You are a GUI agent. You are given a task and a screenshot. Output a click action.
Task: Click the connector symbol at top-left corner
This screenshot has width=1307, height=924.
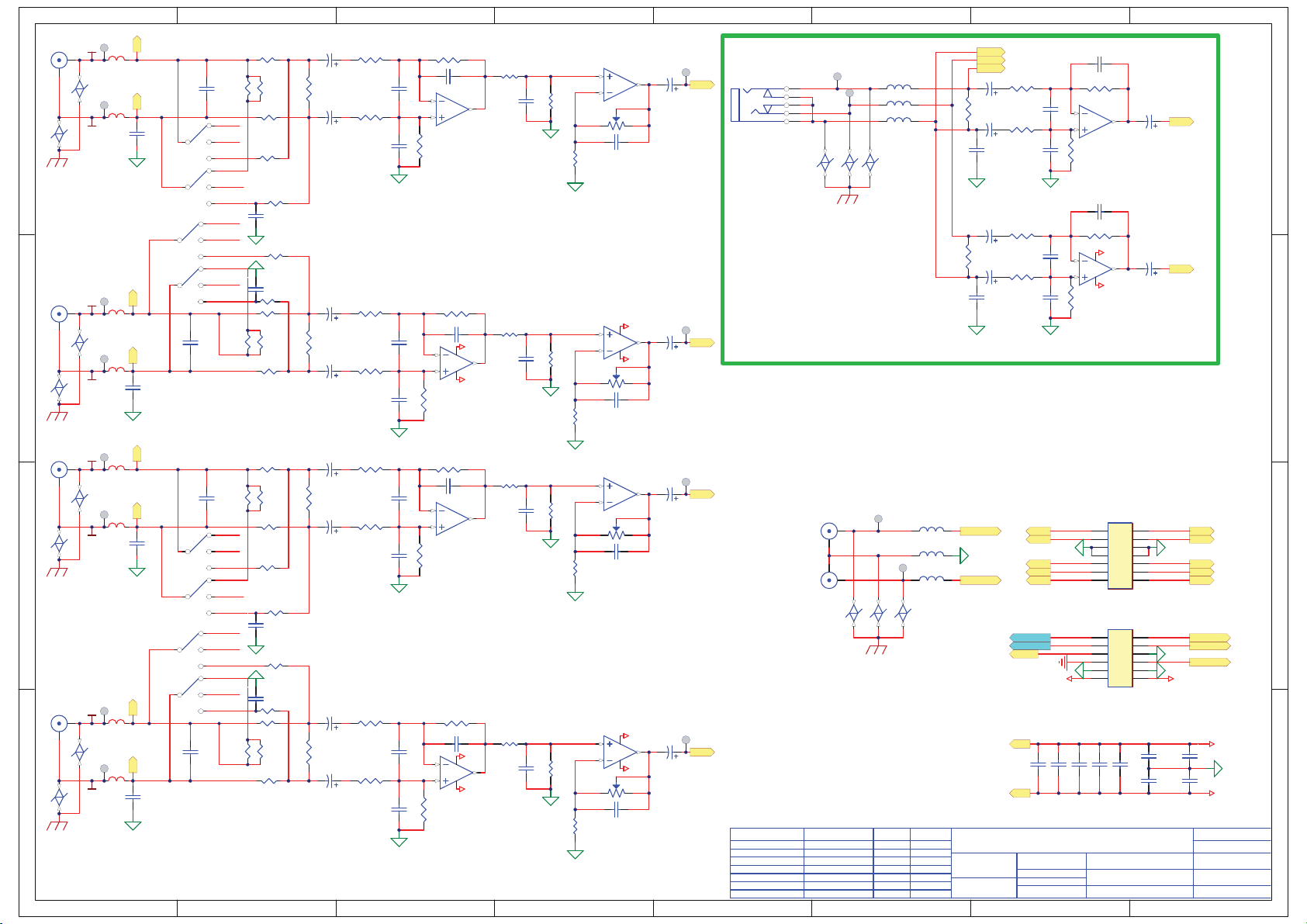tap(59, 61)
